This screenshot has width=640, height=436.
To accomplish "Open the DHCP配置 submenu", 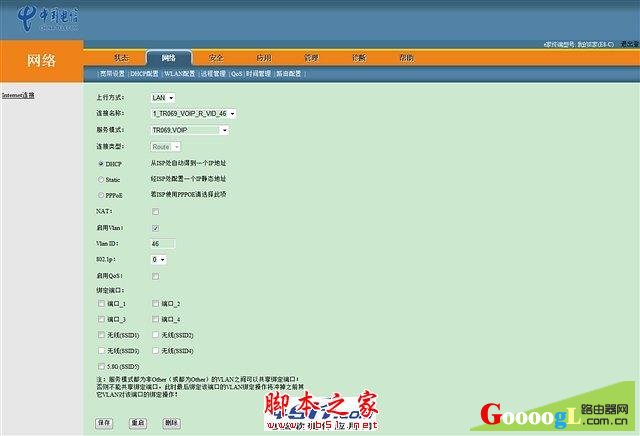I will coord(145,73).
